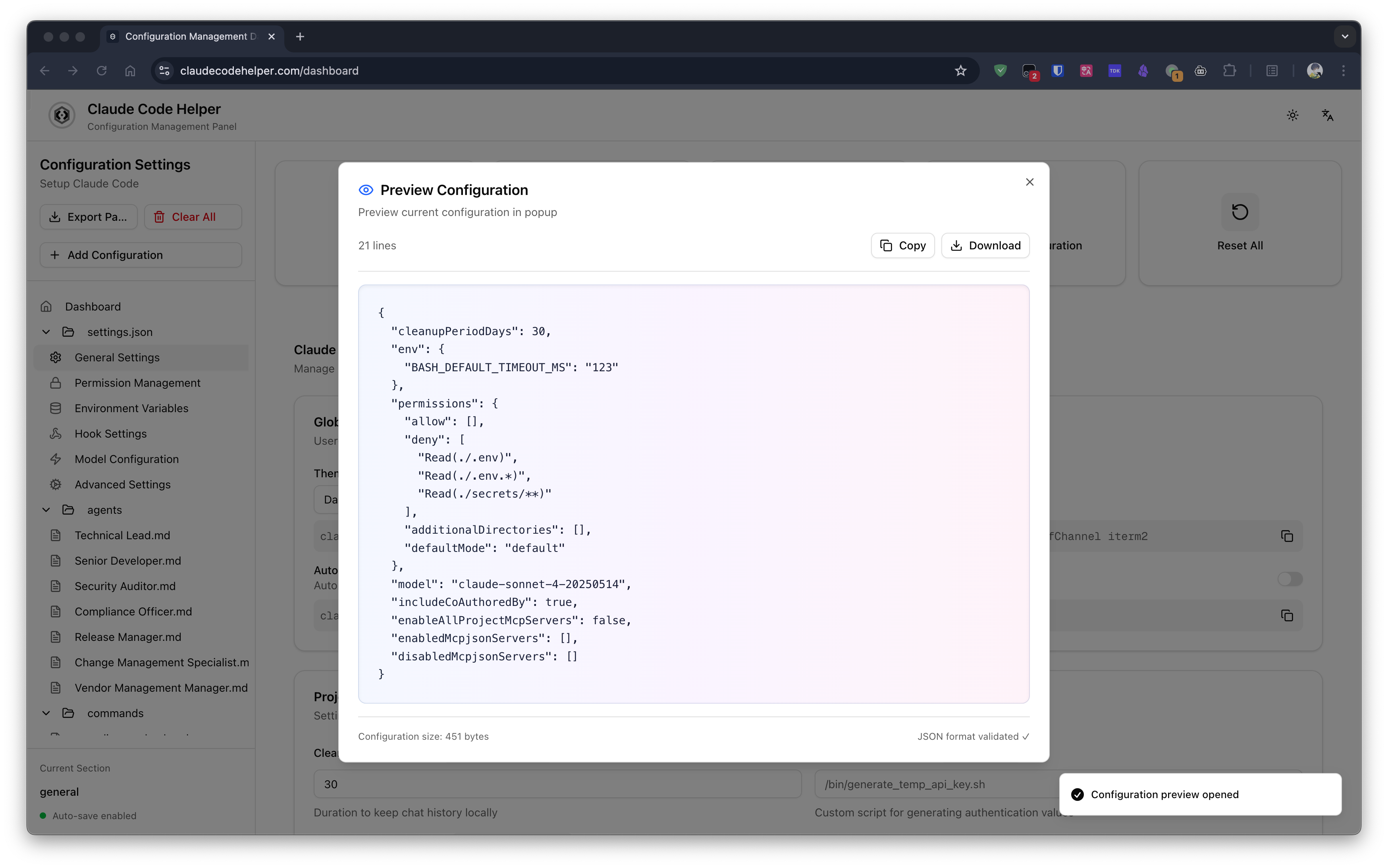Go forward in browser

click(73, 71)
